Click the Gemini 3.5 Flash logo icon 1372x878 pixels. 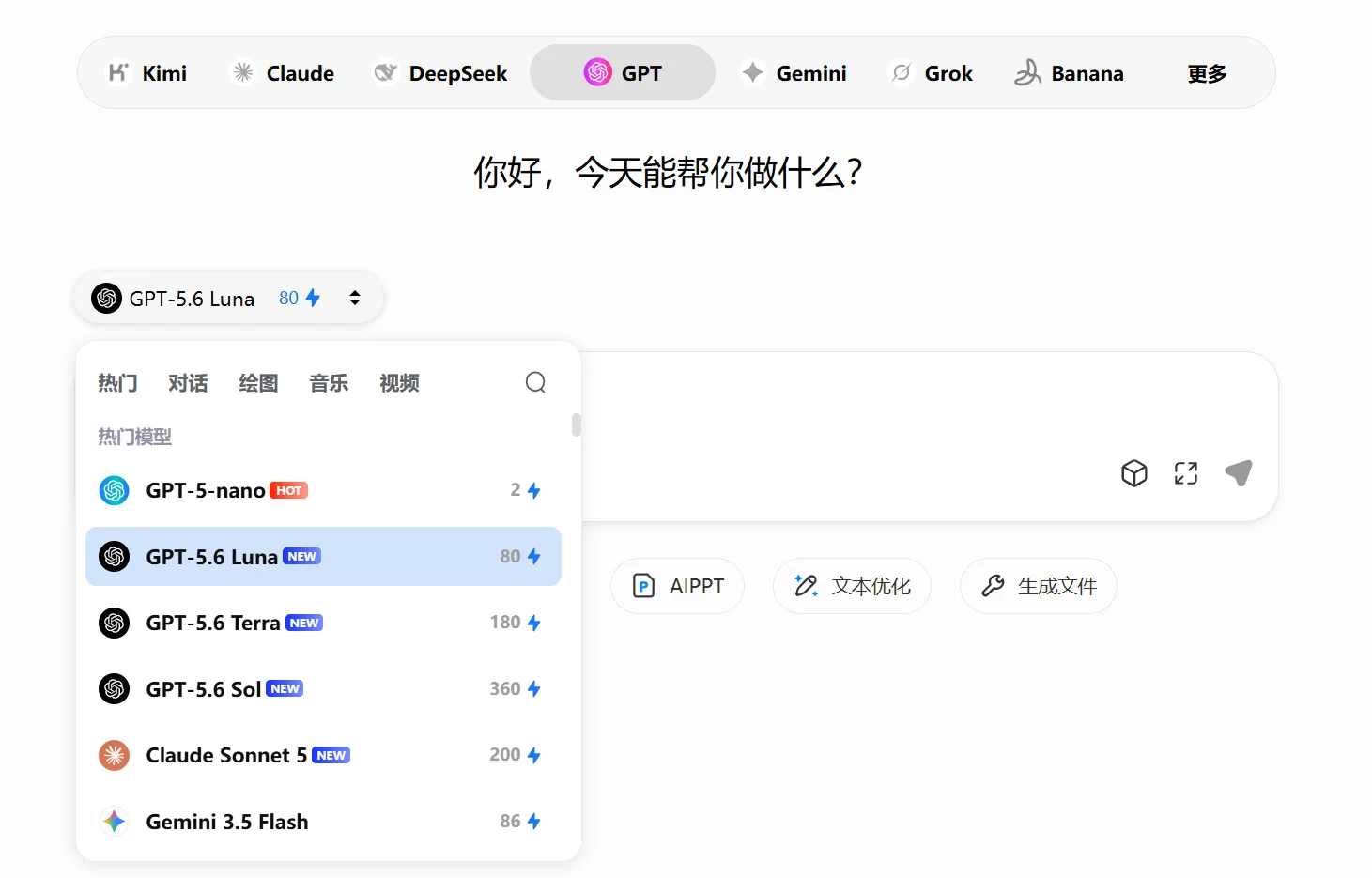(115, 822)
